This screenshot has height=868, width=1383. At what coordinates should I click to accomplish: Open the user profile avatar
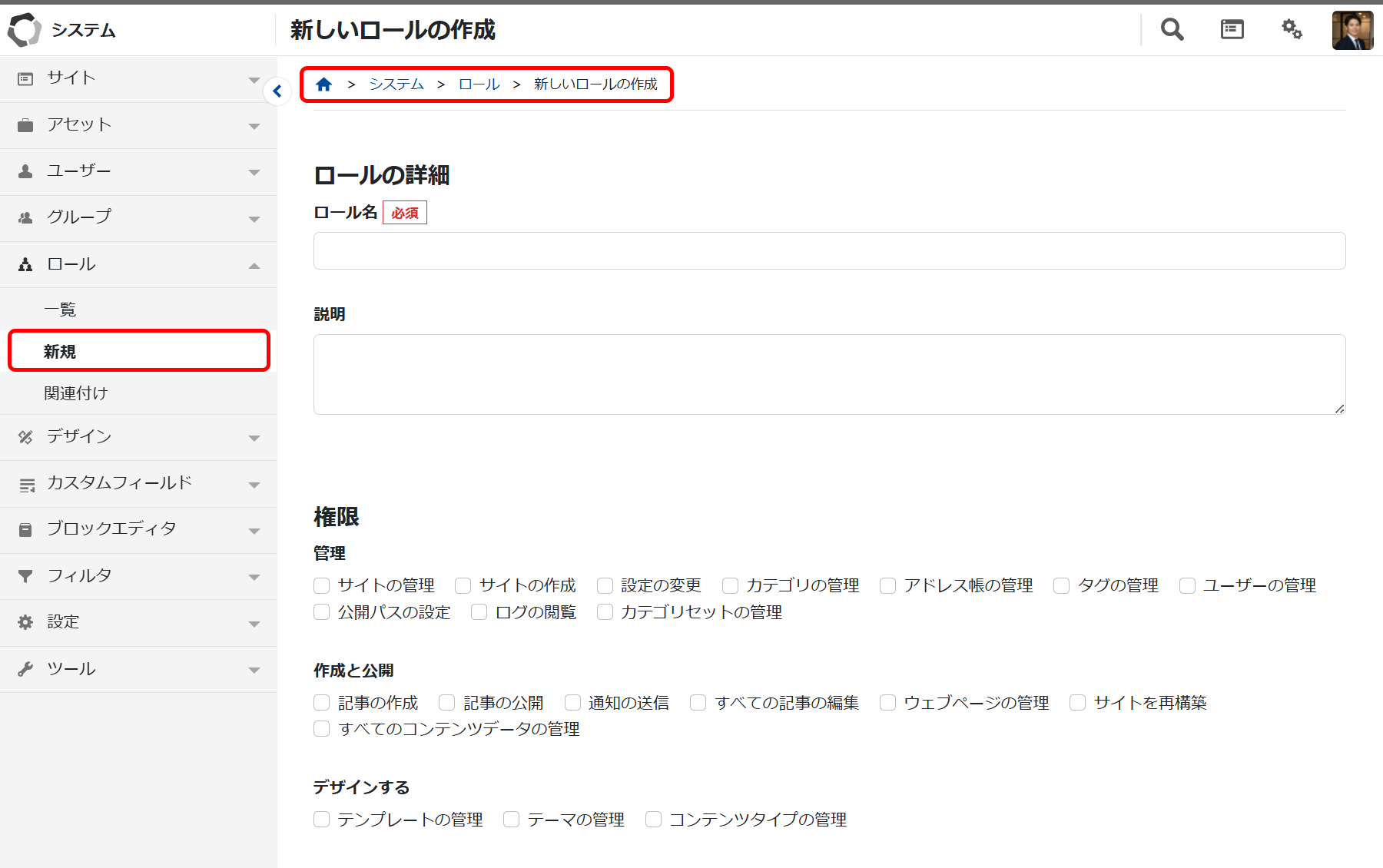click(x=1351, y=31)
